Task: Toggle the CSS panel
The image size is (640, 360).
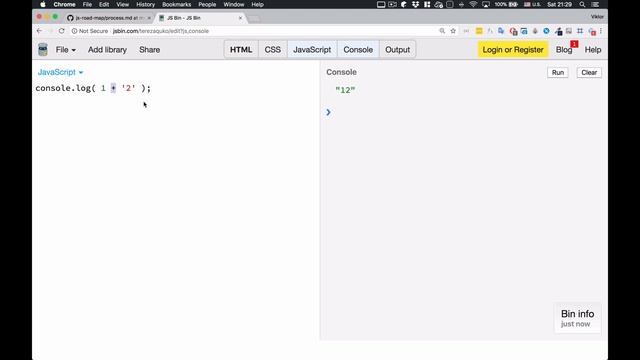Action: point(273,49)
